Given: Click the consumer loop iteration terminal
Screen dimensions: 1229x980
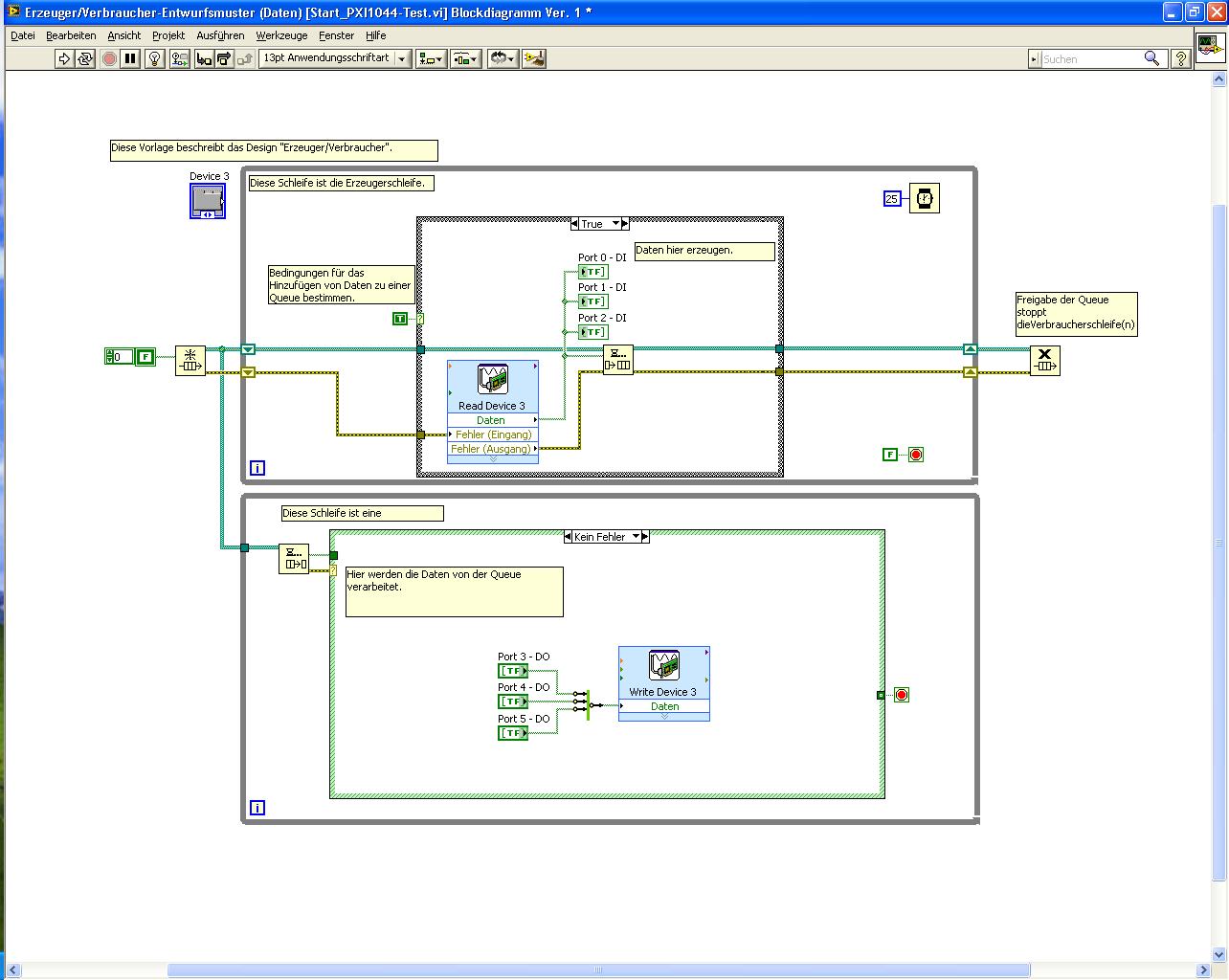Looking at the screenshot, I should point(257,808).
